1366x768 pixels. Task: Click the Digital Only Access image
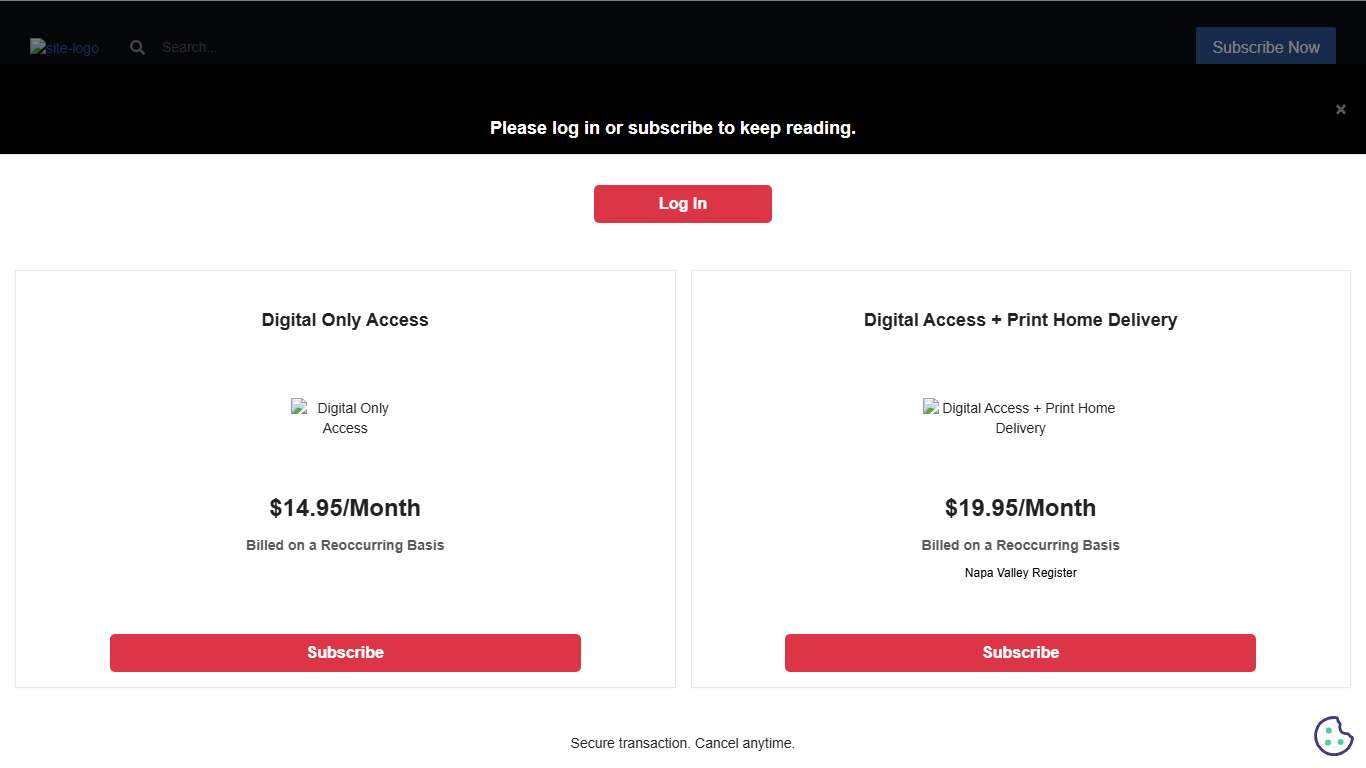pos(345,418)
